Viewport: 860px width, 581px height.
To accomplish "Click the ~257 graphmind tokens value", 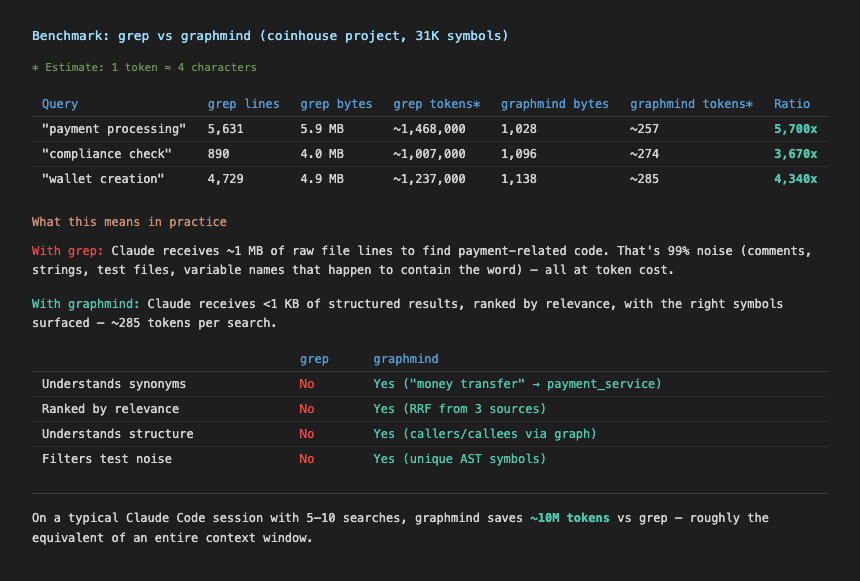I will (x=644, y=129).
